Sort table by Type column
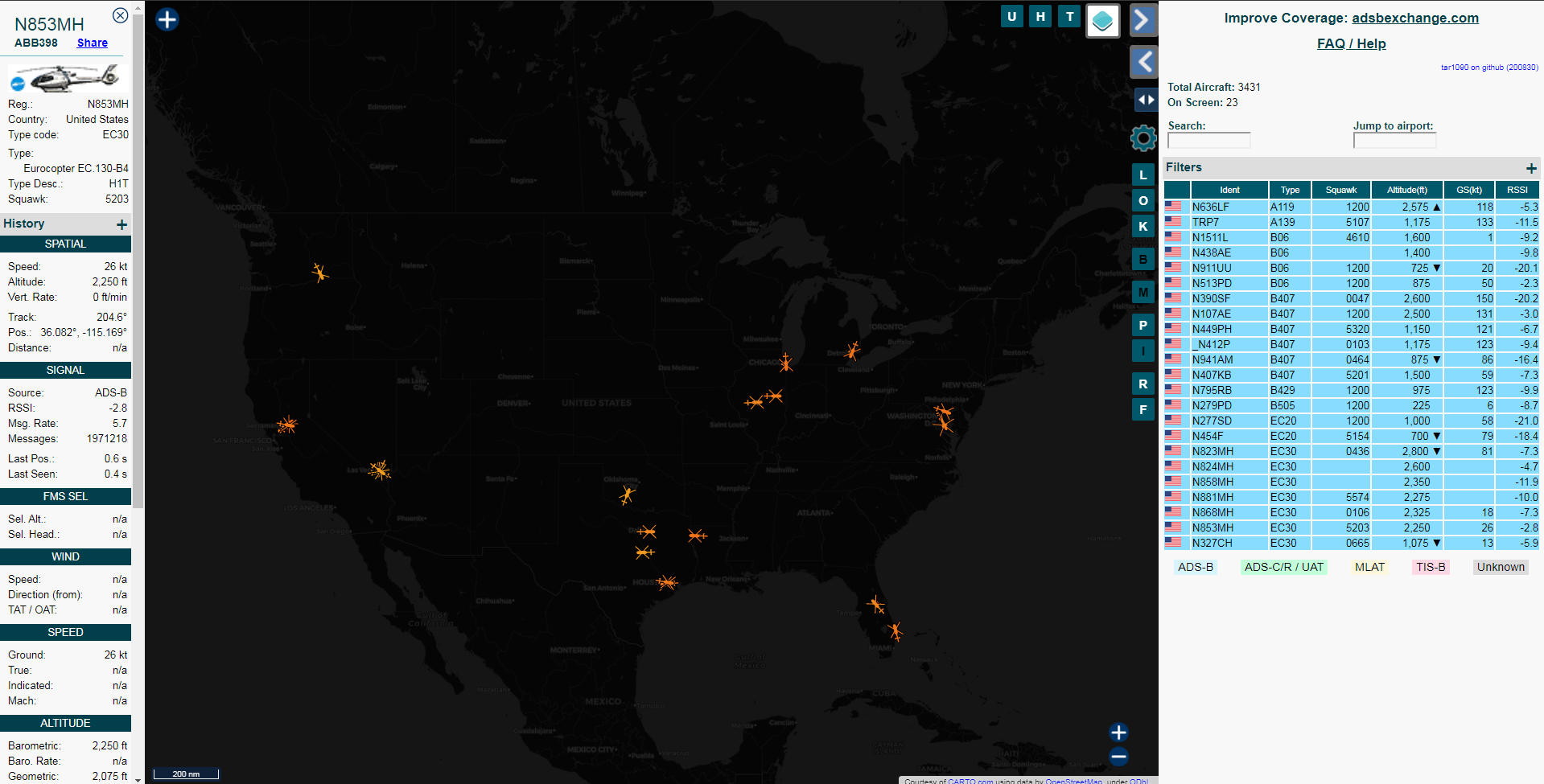 pyautogui.click(x=1291, y=190)
